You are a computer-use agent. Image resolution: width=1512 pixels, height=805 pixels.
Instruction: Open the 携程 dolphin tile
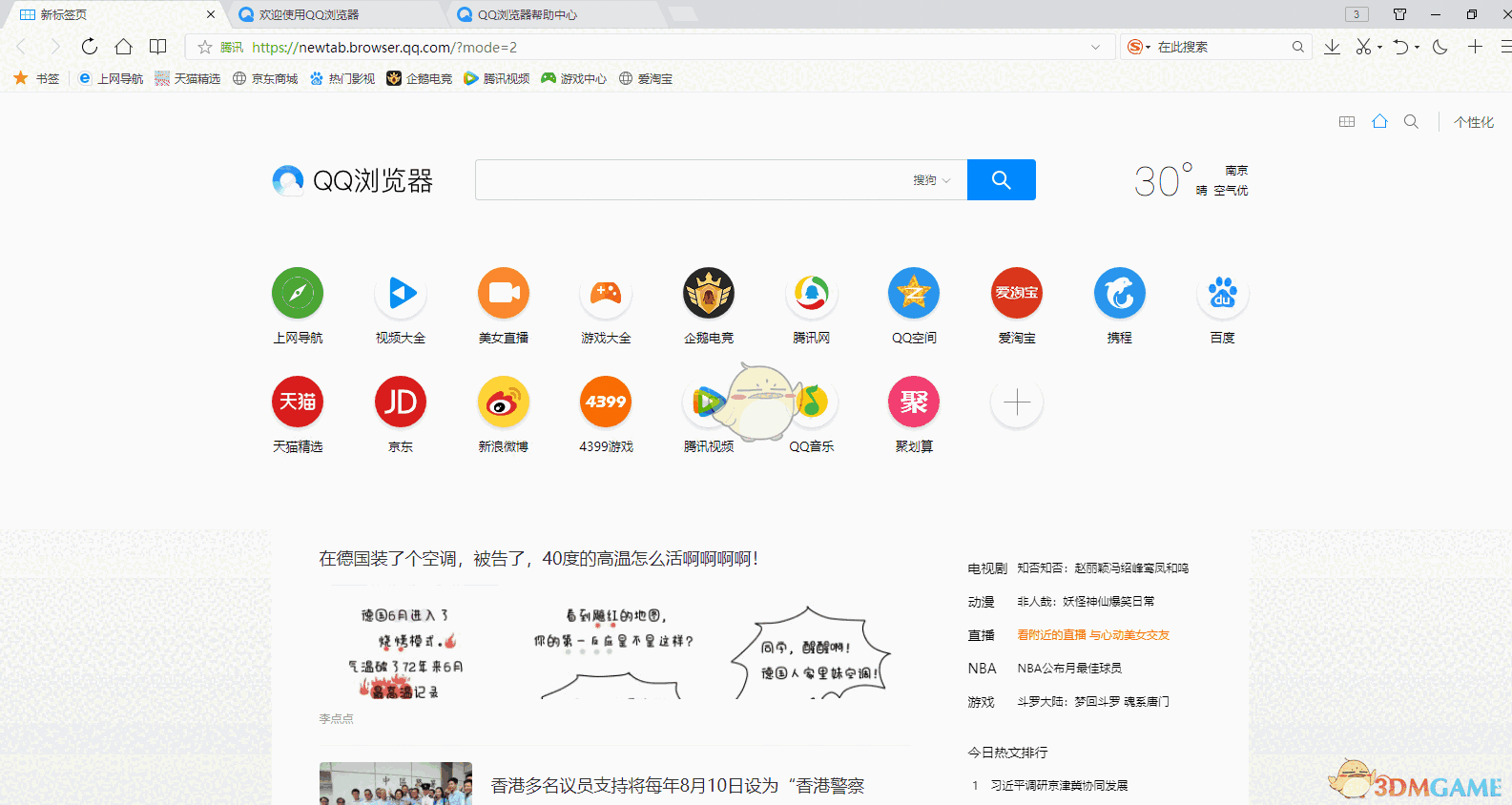pos(1120,293)
